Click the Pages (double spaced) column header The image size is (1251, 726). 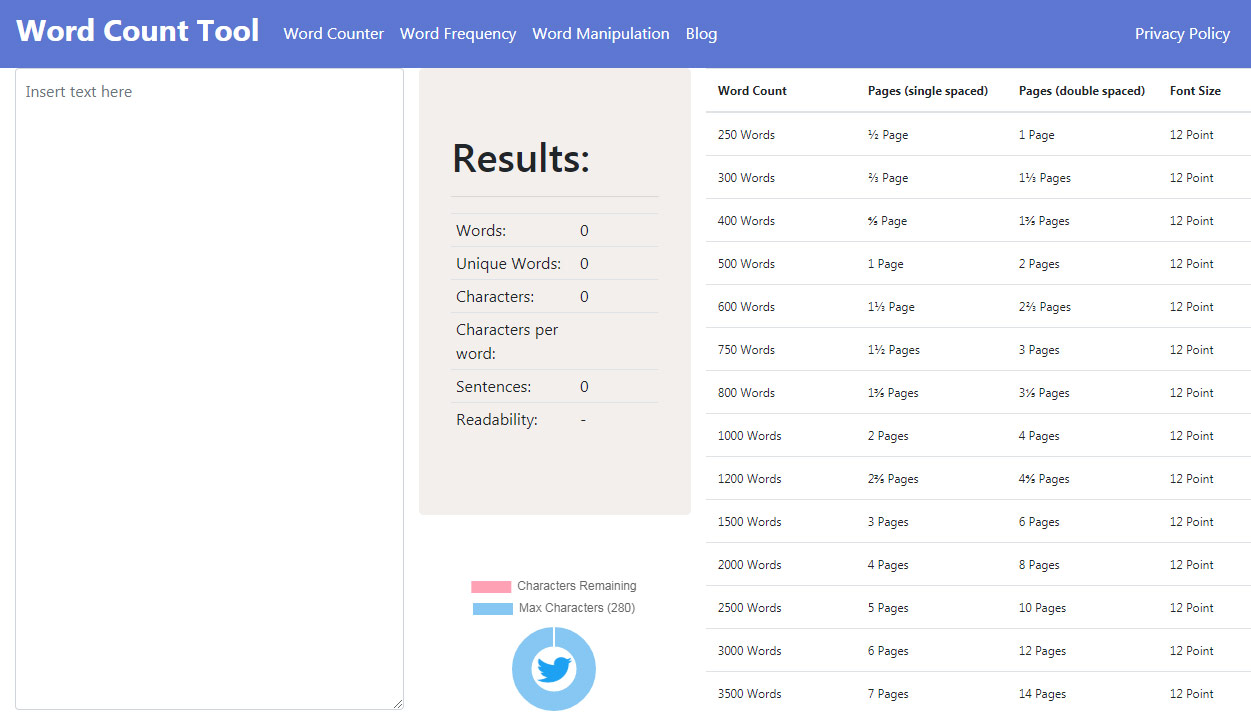[x=1081, y=91]
